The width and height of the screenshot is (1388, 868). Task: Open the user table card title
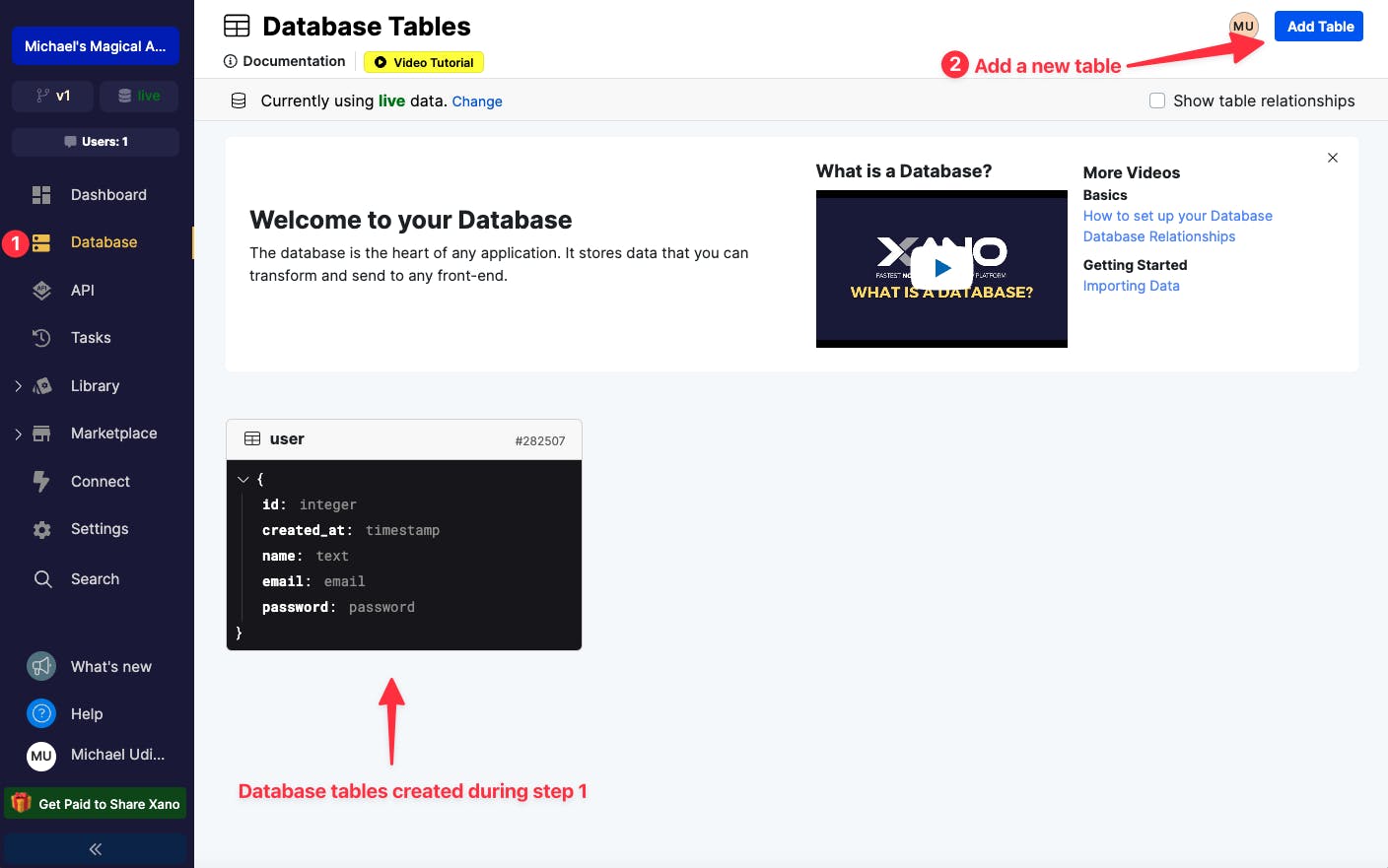point(287,439)
